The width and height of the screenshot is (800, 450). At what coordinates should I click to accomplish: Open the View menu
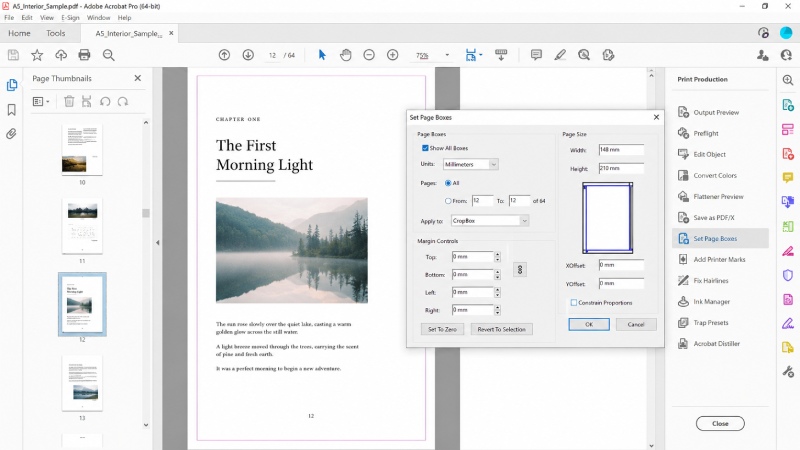pyautogui.click(x=47, y=17)
